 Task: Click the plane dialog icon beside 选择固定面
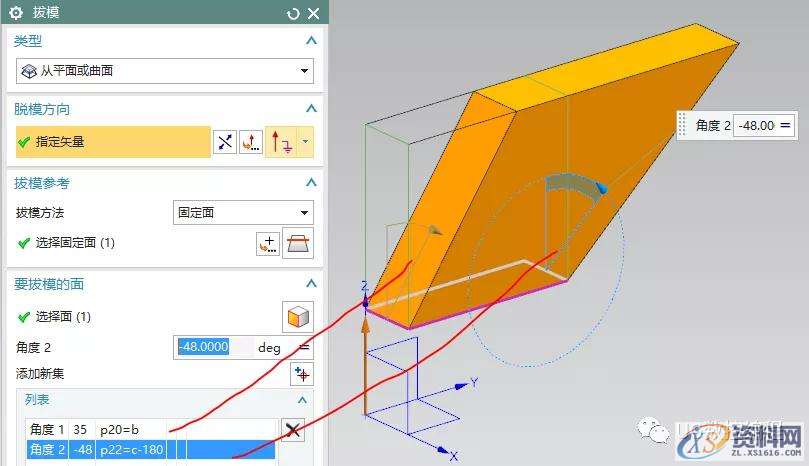267,243
